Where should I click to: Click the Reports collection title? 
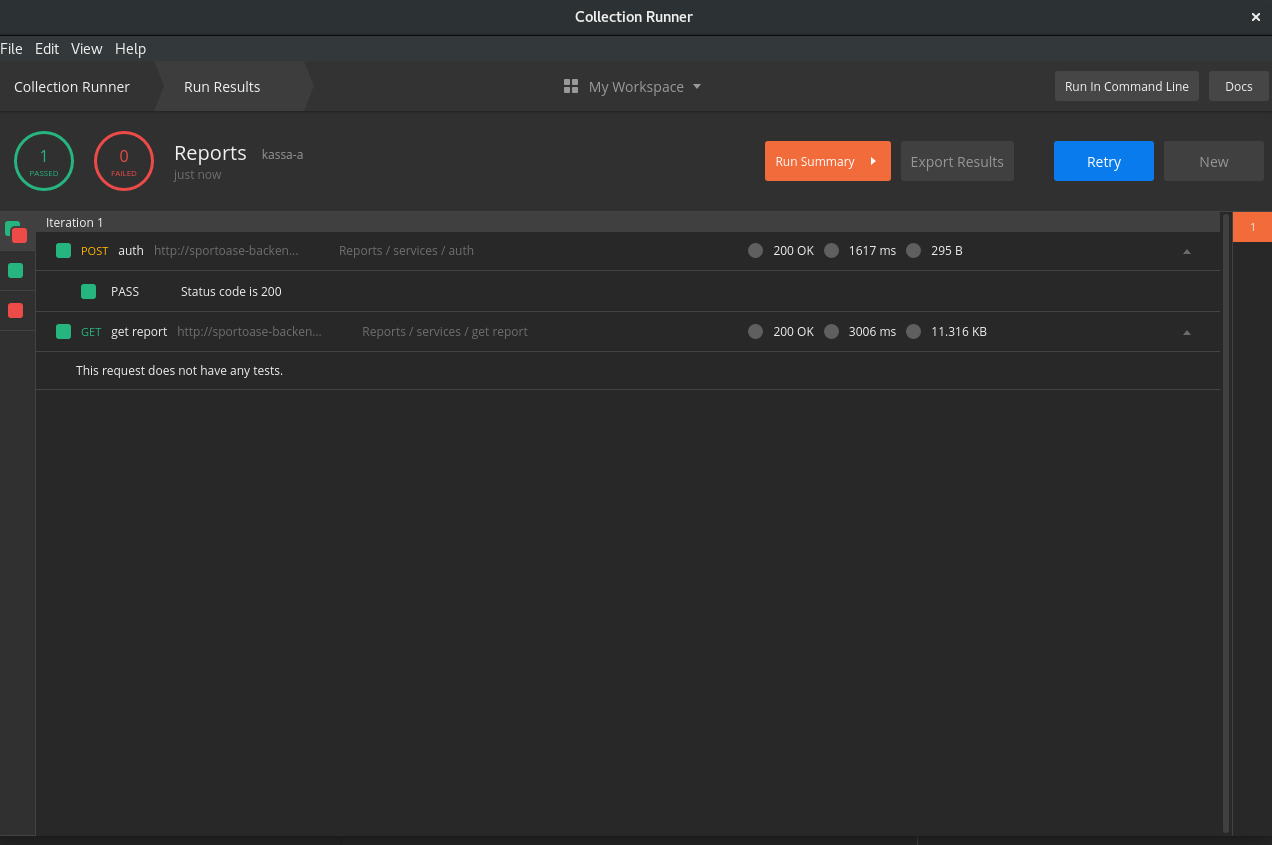210,153
